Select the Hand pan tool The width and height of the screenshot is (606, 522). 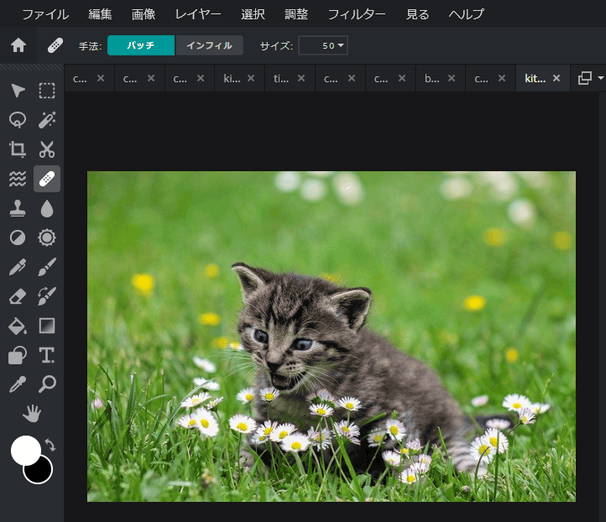coord(32,413)
